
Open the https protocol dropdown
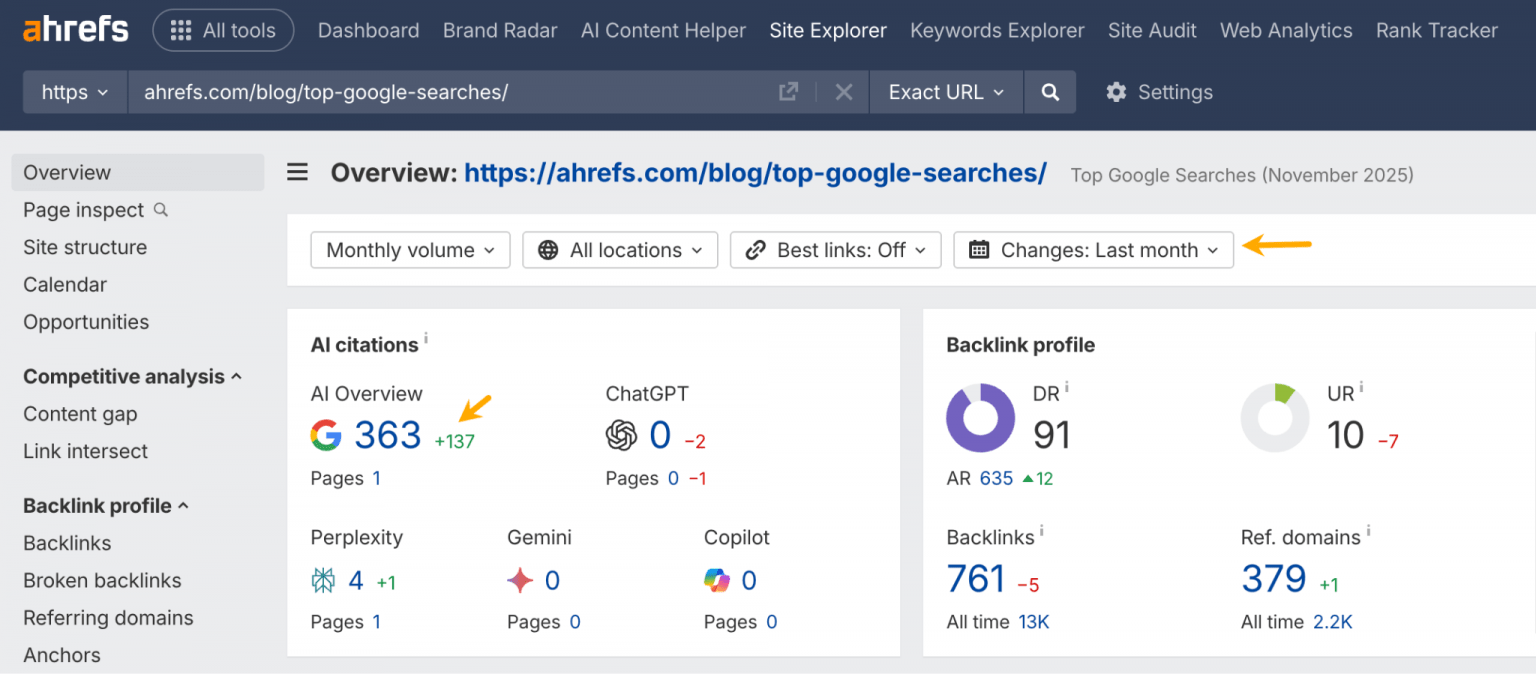(75, 92)
